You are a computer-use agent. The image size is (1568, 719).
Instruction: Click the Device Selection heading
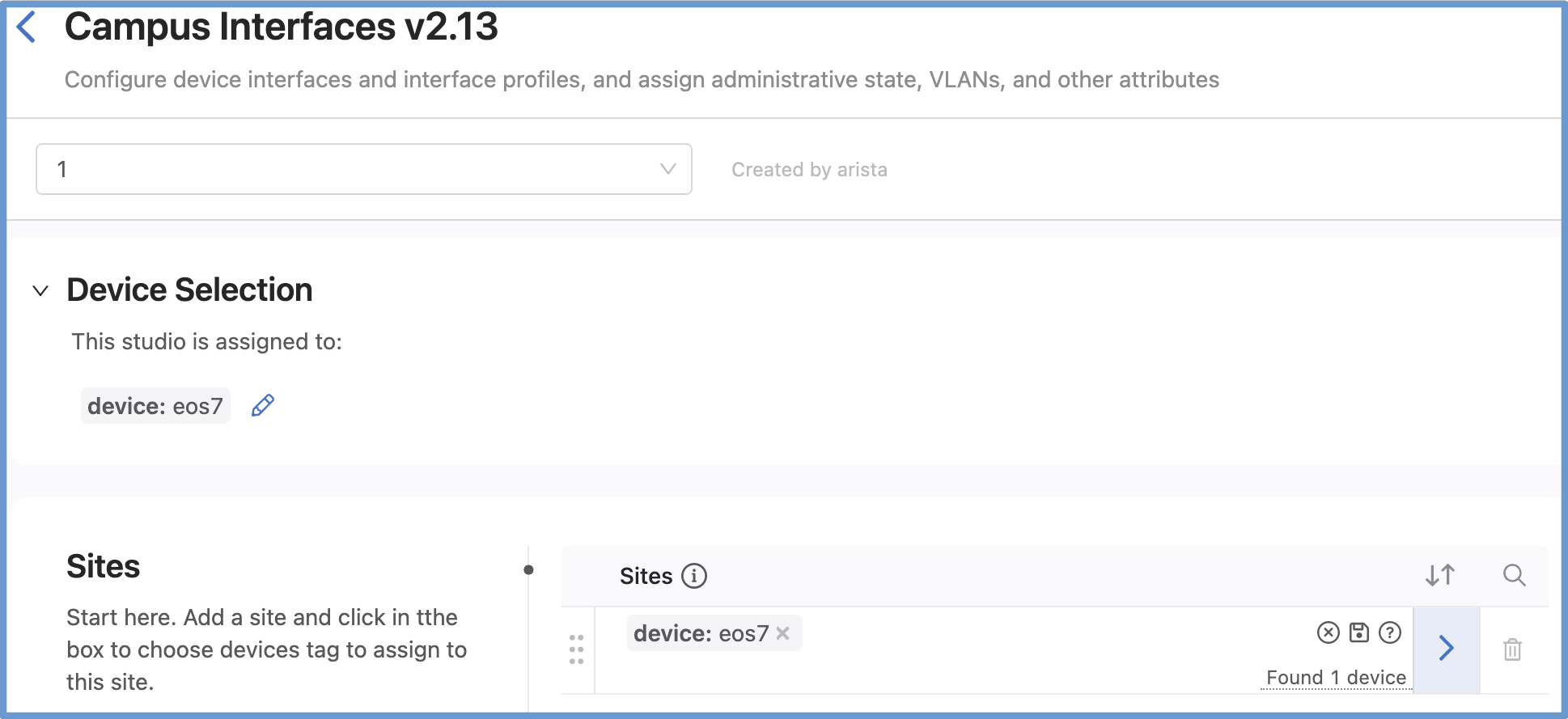pyautogui.click(x=189, y=290)
